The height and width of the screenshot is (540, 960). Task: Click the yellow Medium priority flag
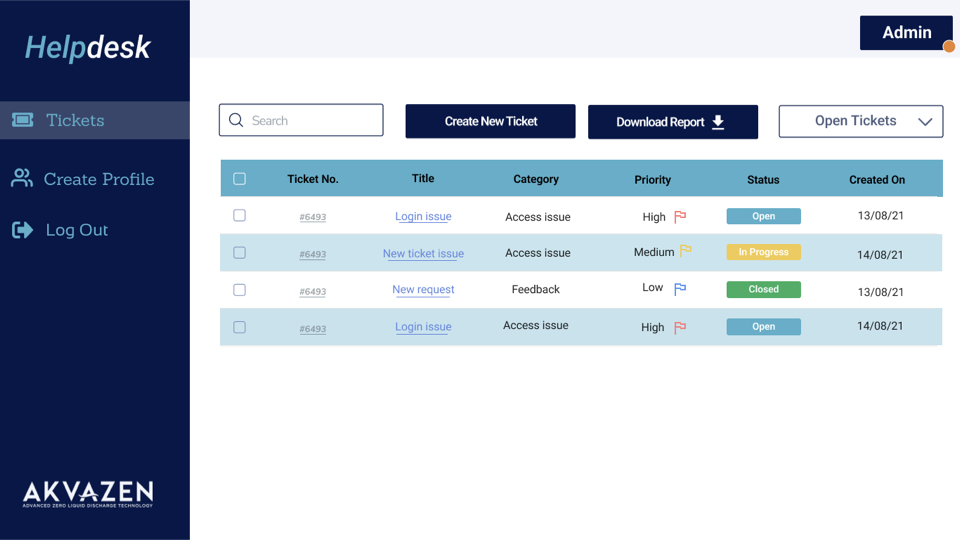coord(686,251)
